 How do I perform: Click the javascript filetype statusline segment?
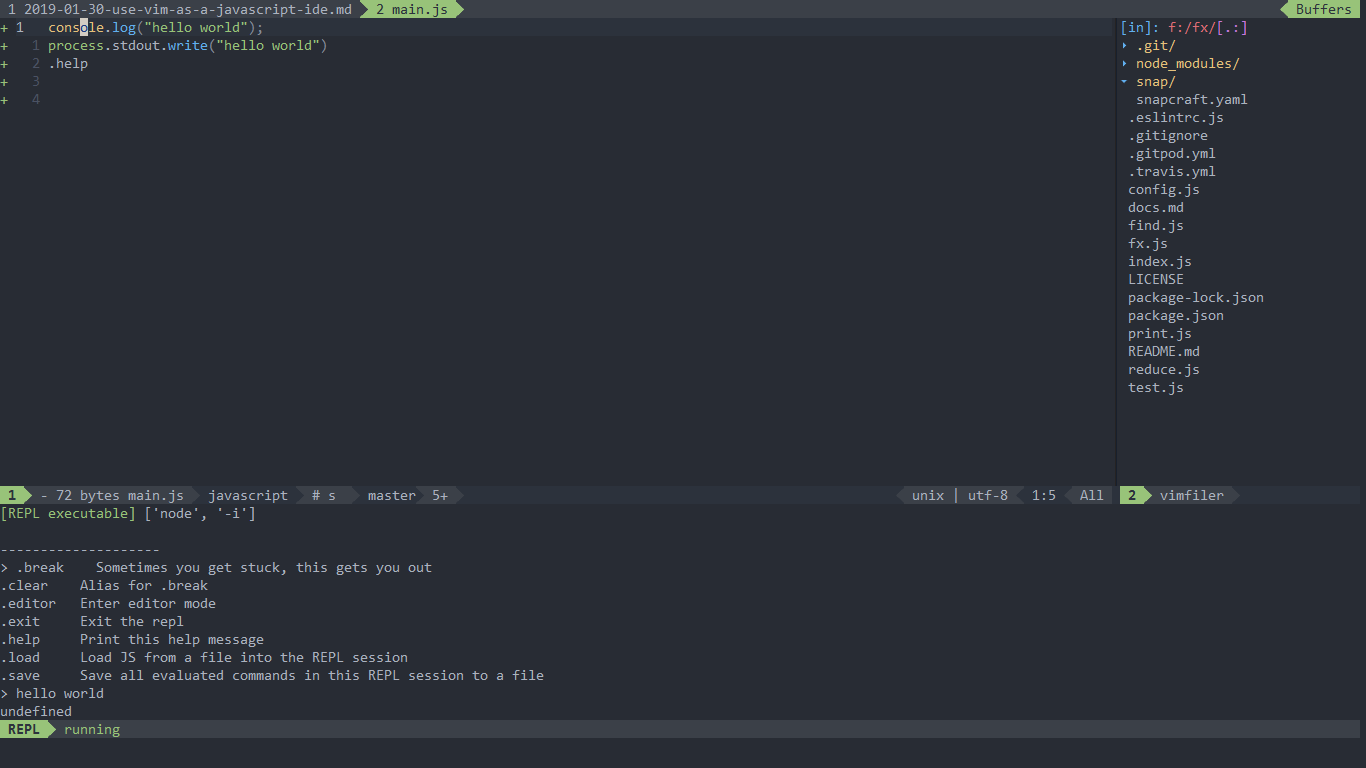tap(248, 495)
